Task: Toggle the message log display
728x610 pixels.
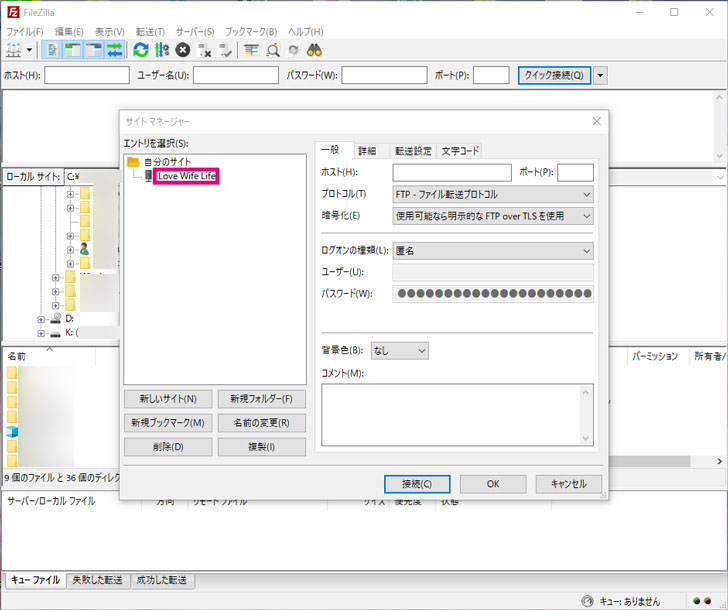Action: coord(55,49)
